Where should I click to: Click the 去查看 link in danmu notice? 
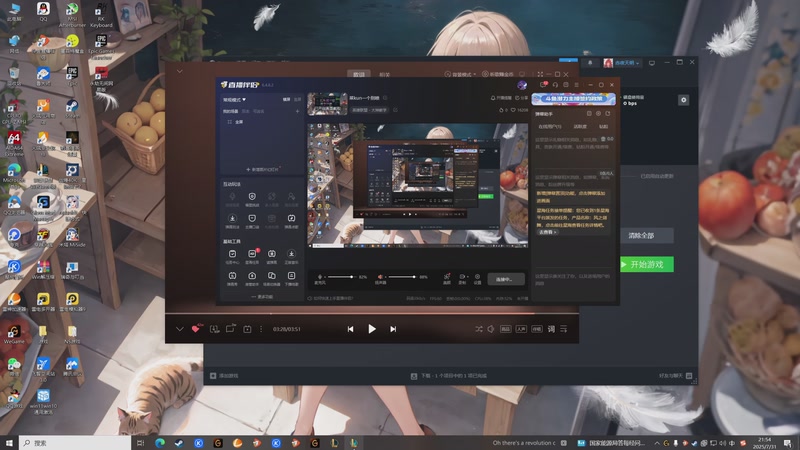pos(547,232)
